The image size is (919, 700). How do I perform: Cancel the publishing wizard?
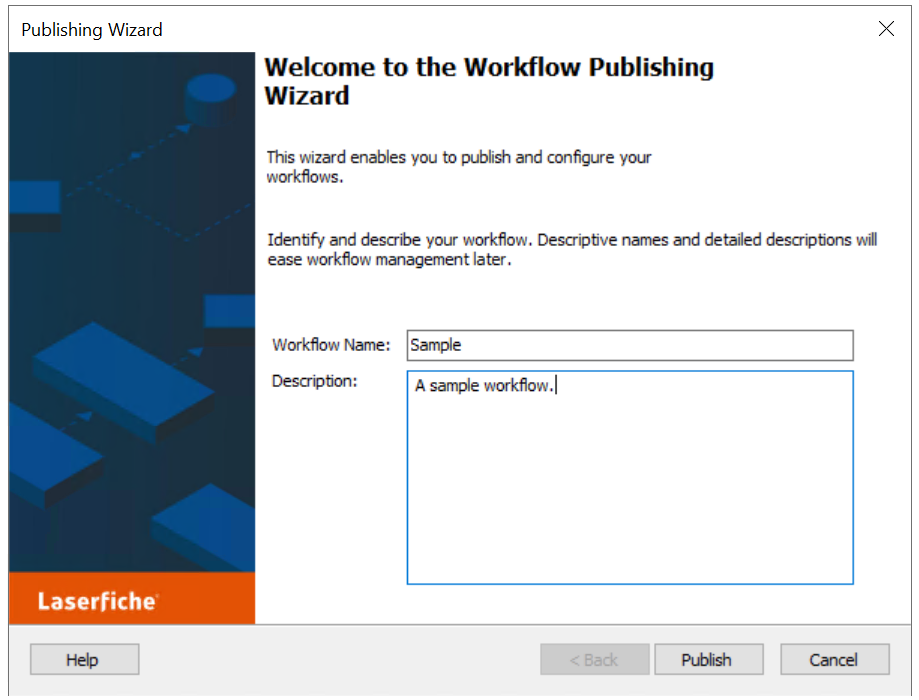tap(834, 659)
